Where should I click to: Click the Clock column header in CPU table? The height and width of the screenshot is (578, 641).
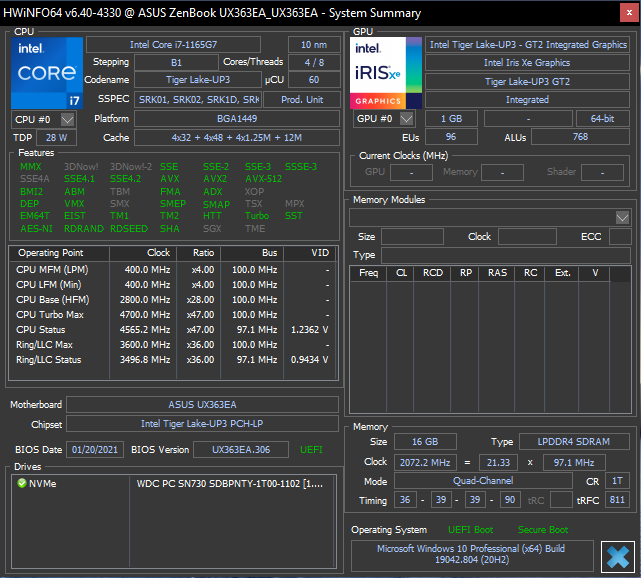click(x=143, y=253)
